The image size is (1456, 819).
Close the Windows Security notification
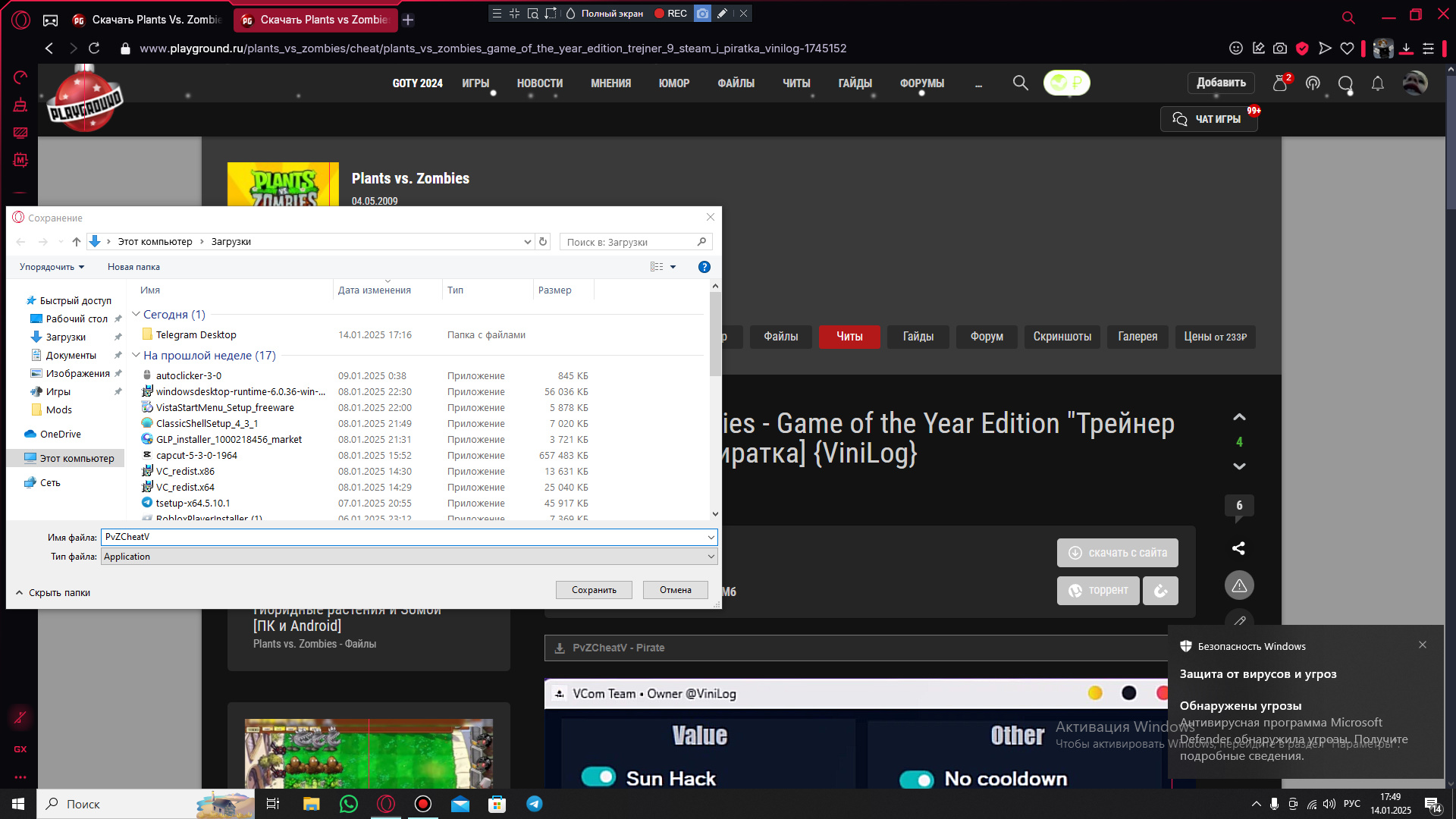tap(1423, 645)
